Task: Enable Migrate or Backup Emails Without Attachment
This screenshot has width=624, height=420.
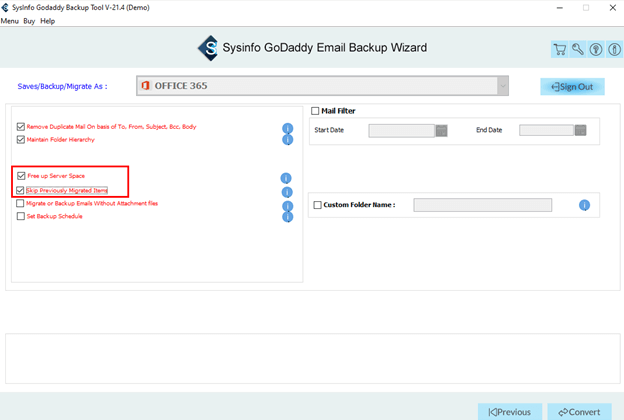Action: click(x=20, y=203)
